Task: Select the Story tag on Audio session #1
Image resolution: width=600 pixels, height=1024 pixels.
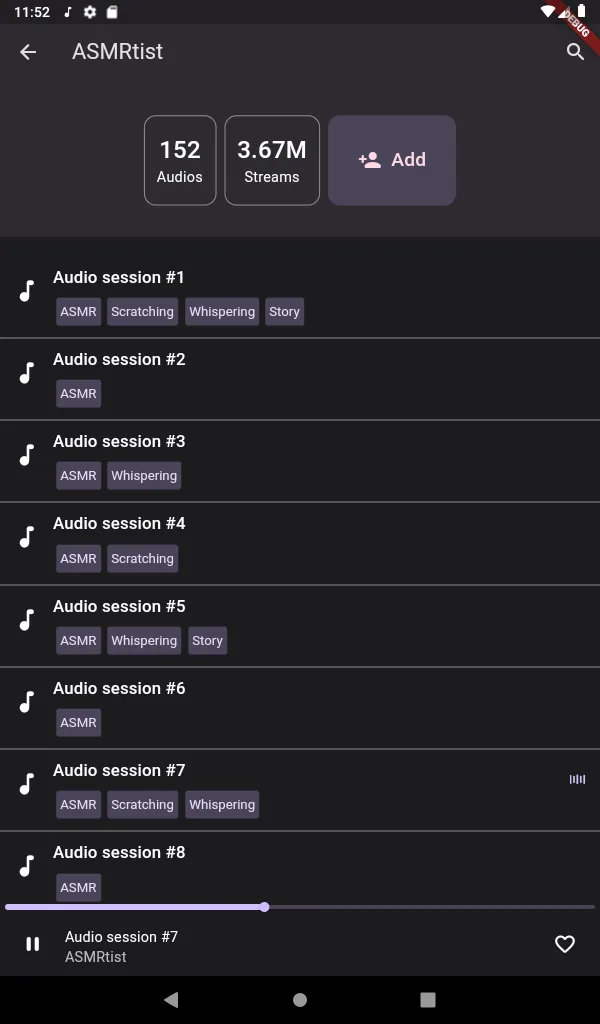Action: (284, 311)
